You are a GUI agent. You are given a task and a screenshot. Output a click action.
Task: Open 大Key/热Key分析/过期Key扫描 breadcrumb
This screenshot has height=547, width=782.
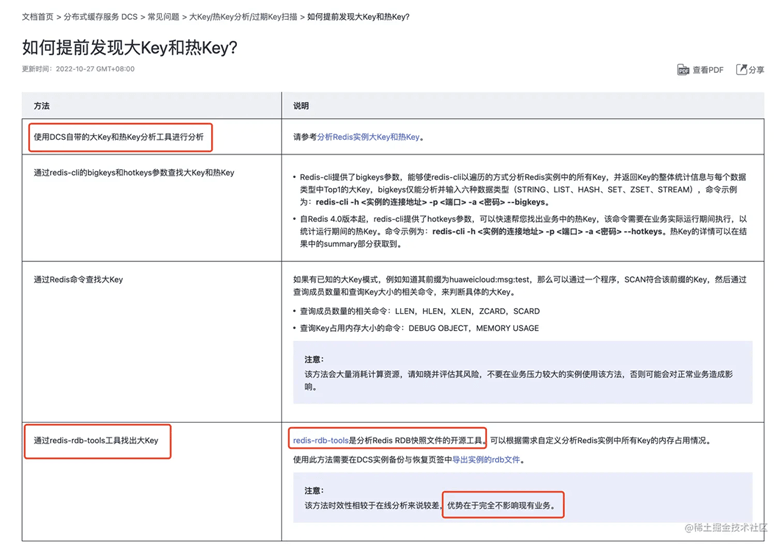click(243, 17)
